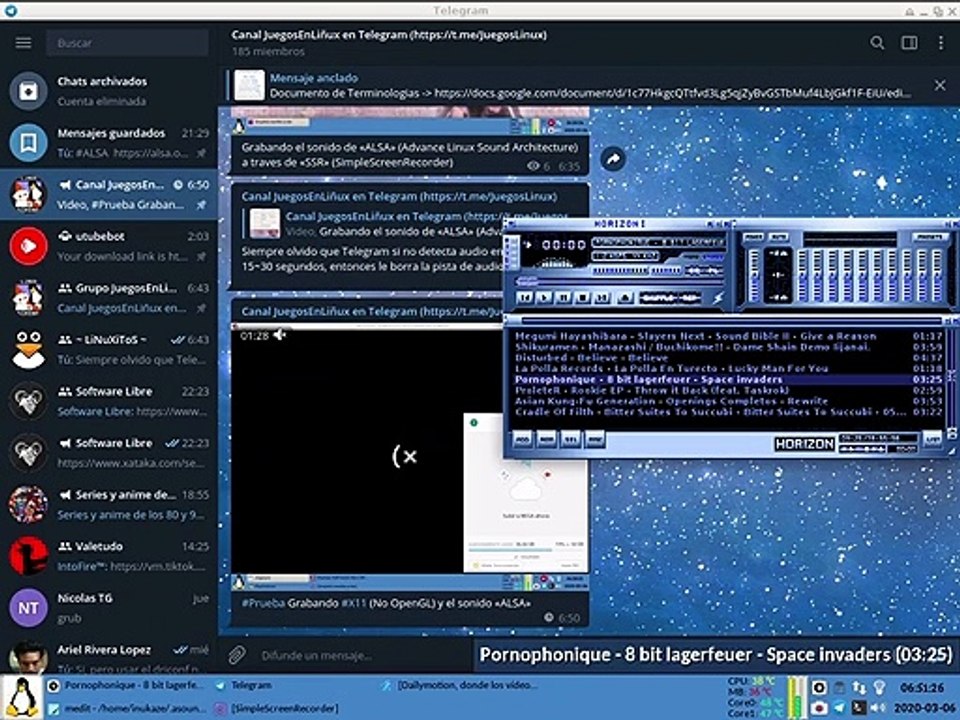Switch to SimpleScreenRecorder taskbar entry
The image size is (960, 720).
point(276,708)
